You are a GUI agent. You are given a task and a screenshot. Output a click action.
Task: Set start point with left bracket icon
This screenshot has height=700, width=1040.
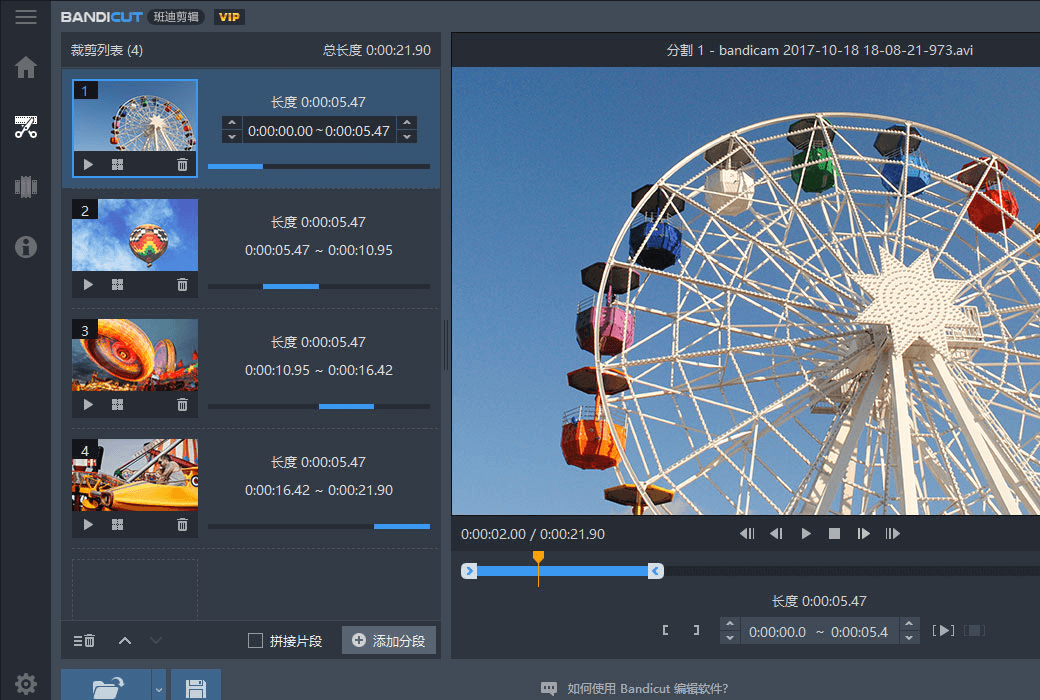665,630
